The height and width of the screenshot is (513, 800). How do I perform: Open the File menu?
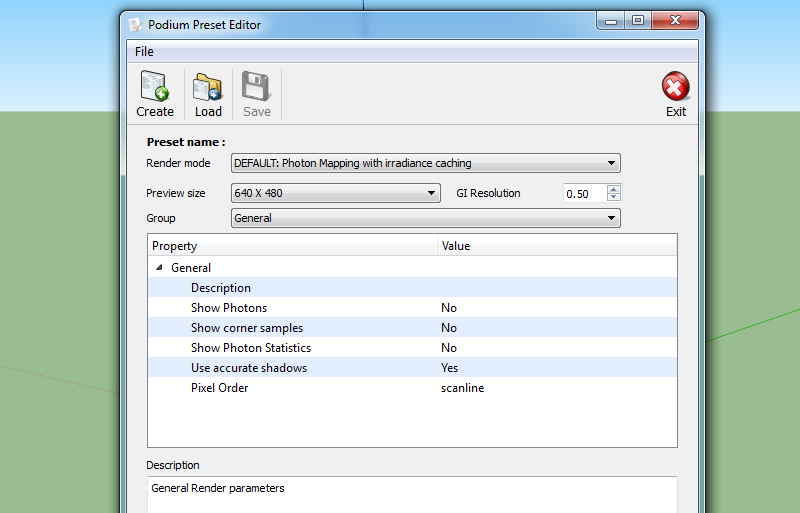coord(144,52)
